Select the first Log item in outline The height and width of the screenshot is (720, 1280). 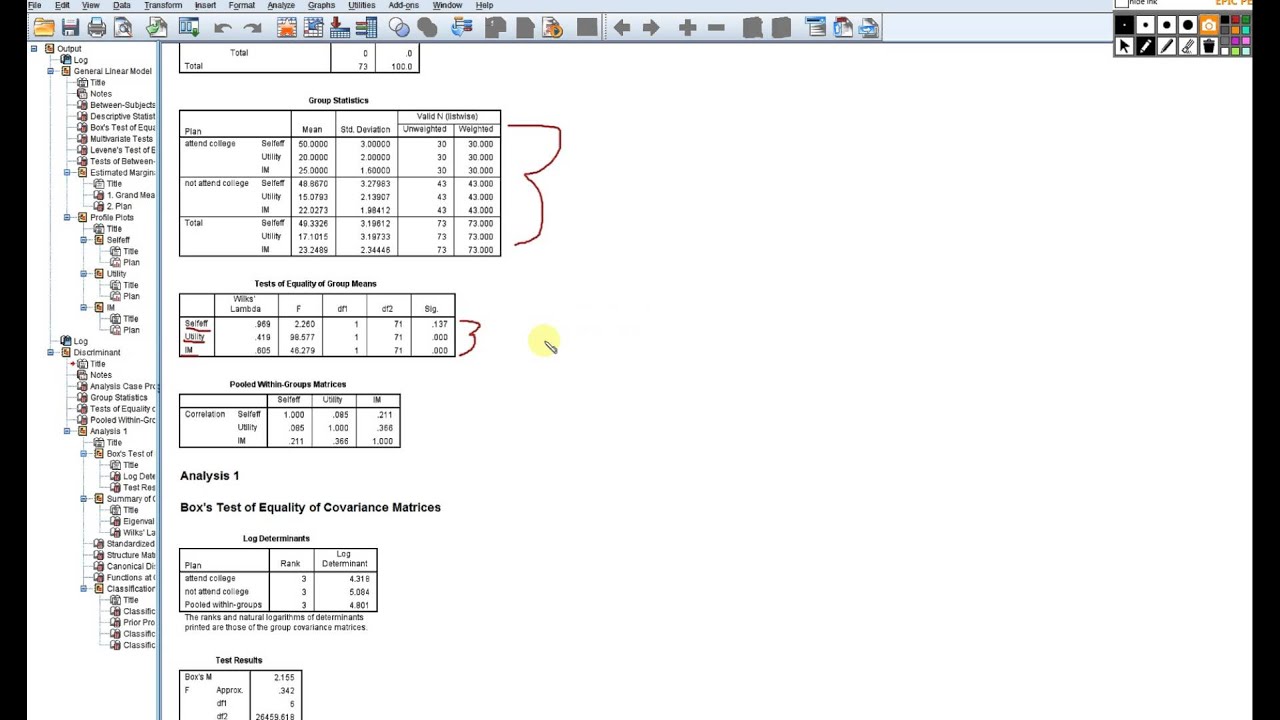tap(80, 60)
